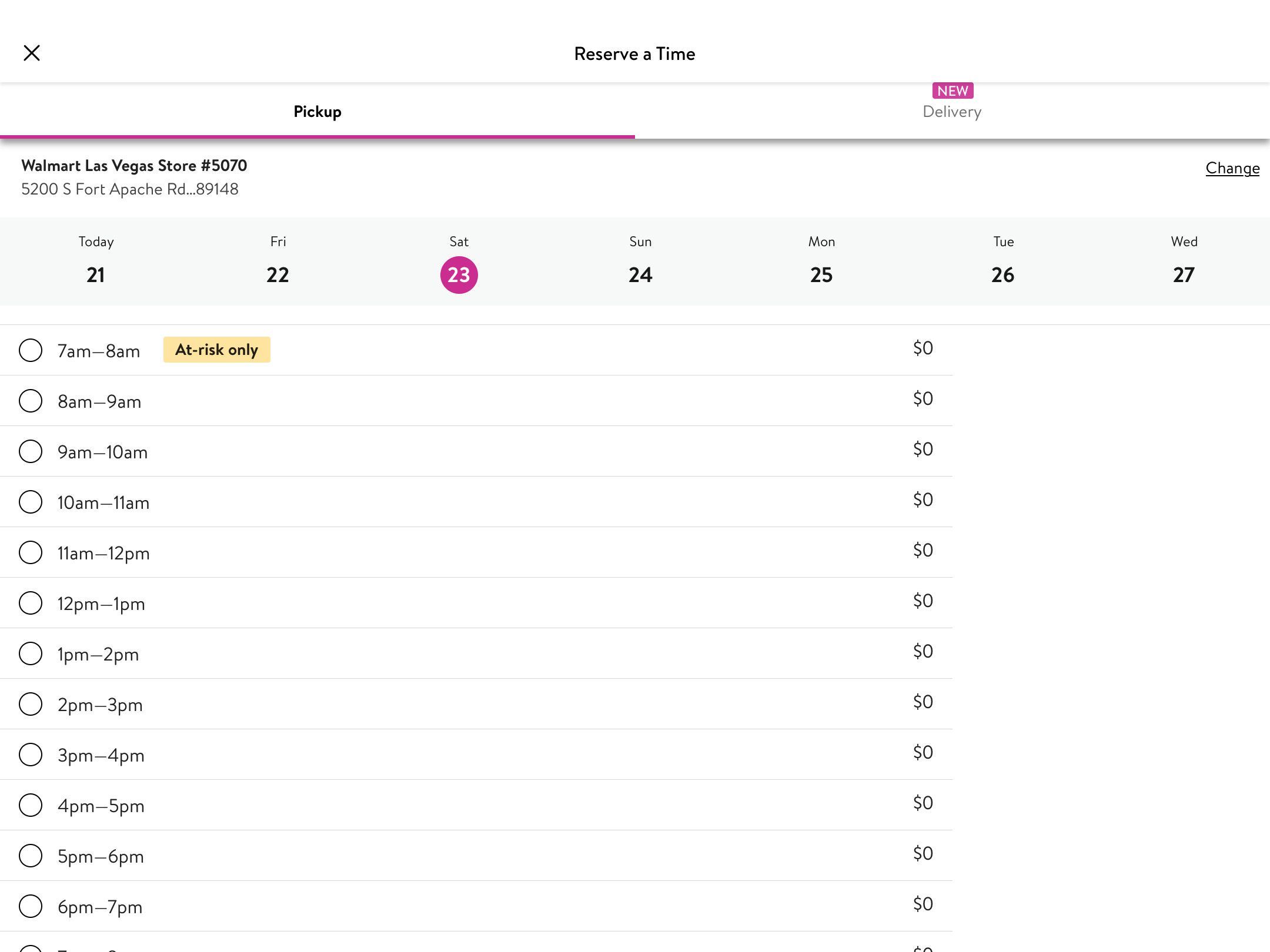Choose the 3pm–4pm time slot radio
This screenshot has width=1270, height=952.
[x=31, y=755]
